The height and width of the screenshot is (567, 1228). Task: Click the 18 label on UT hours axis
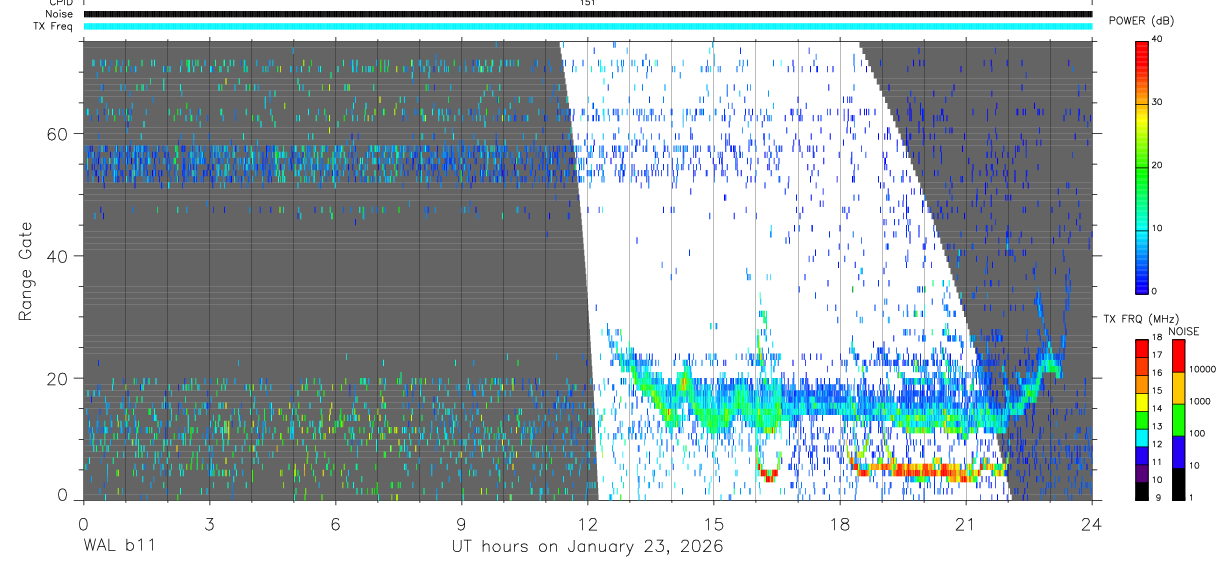point(840,523)
